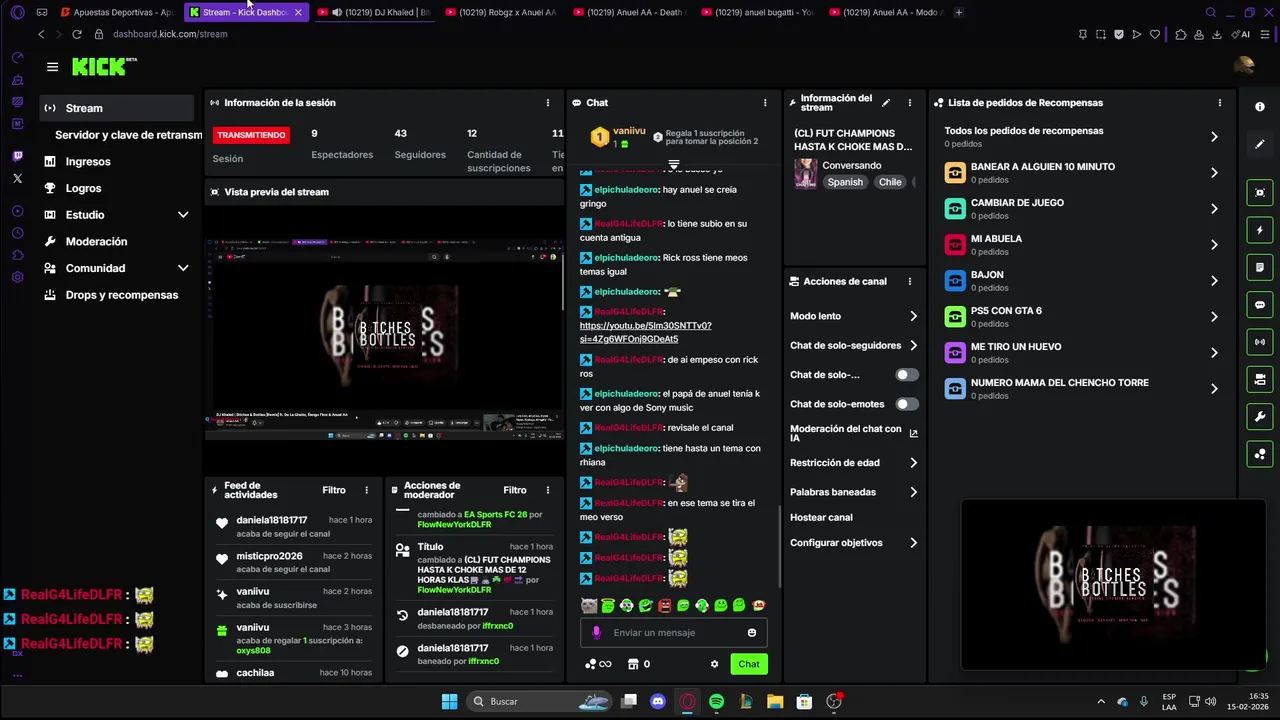Toggle the broadcast signal widget icon
The width and height of the screenshot is (1280, 720).
[x=1260, y=342]
